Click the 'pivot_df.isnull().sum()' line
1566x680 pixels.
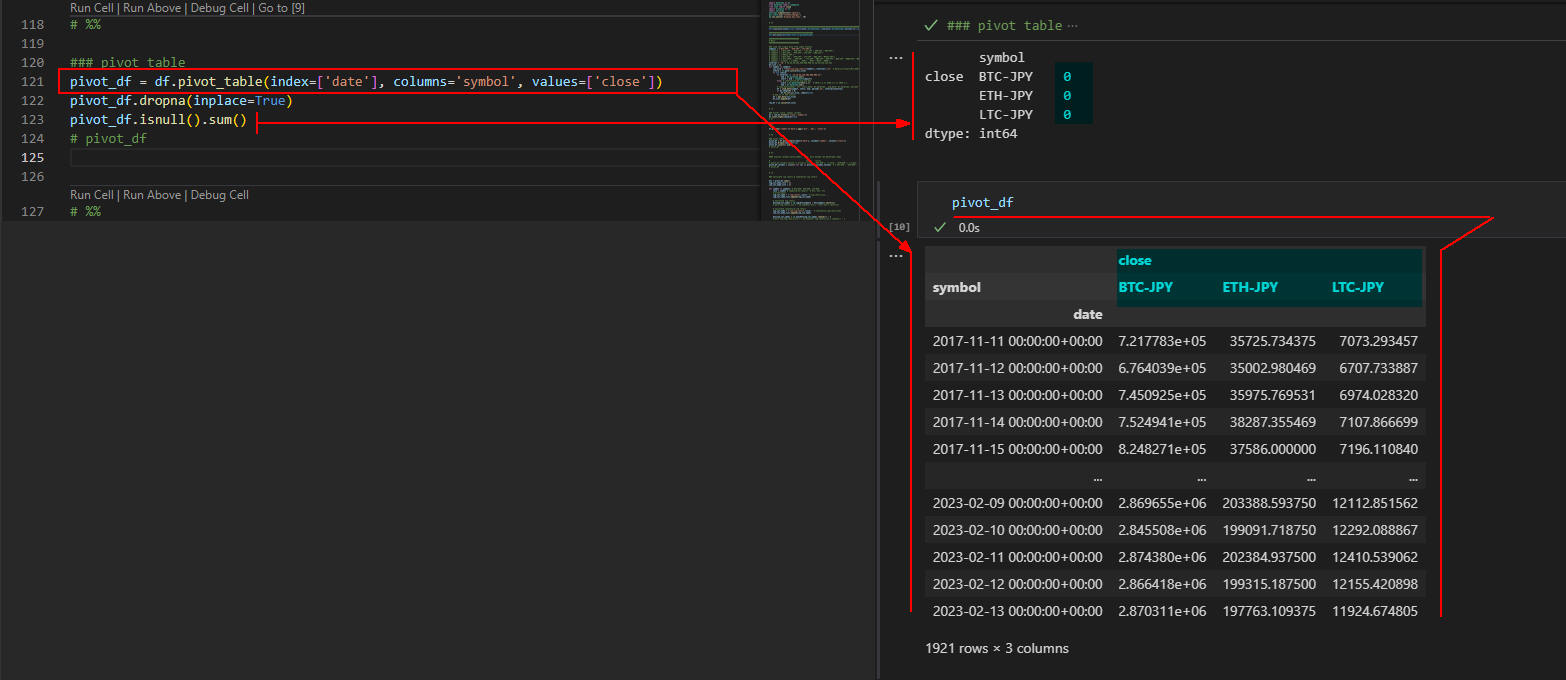click(158, 120)
